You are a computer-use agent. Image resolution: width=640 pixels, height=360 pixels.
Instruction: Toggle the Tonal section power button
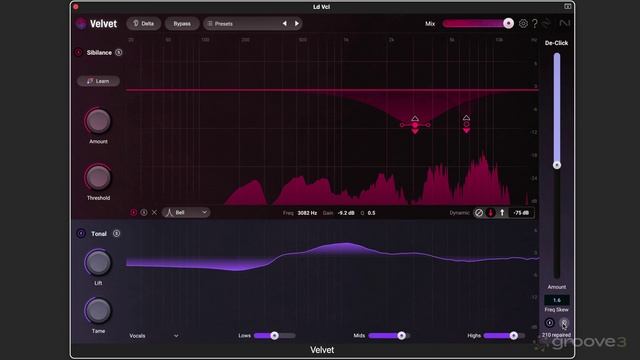click(x=81, y=233)
